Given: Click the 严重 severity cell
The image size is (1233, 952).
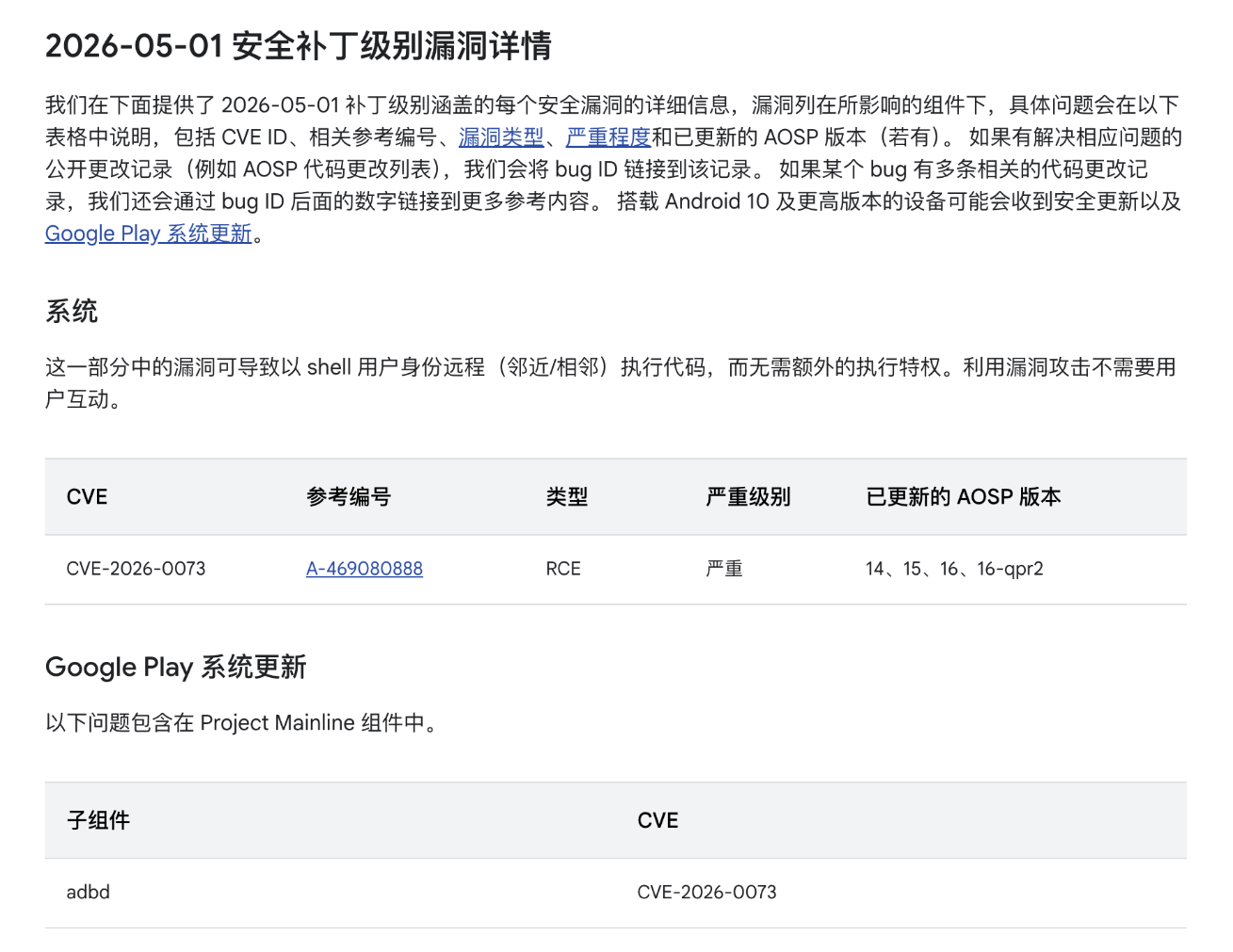Looking at the screenshot, I should (724, 569).
